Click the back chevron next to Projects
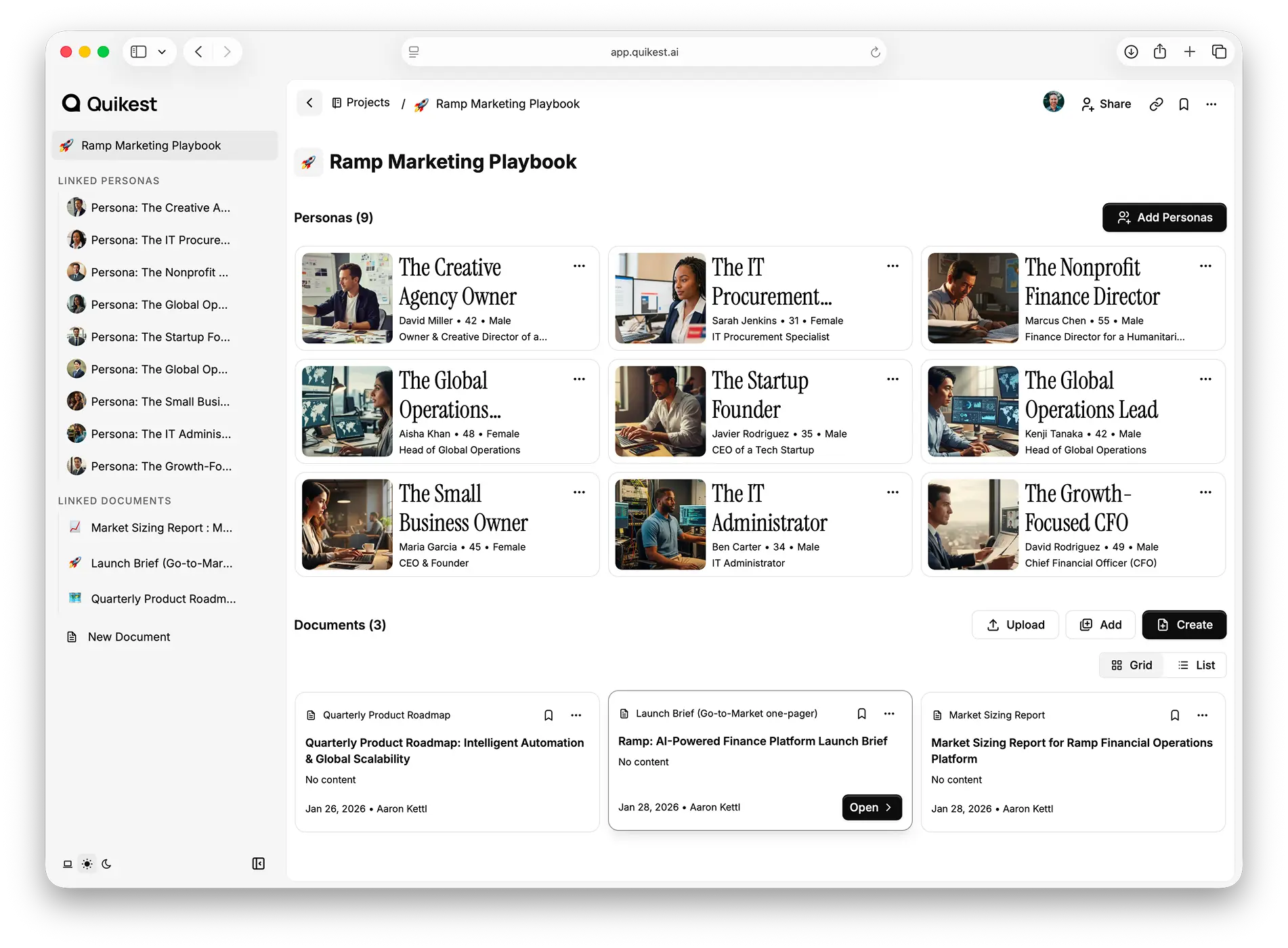Viewport: 1288px width, 948px height. click(309, 103)
